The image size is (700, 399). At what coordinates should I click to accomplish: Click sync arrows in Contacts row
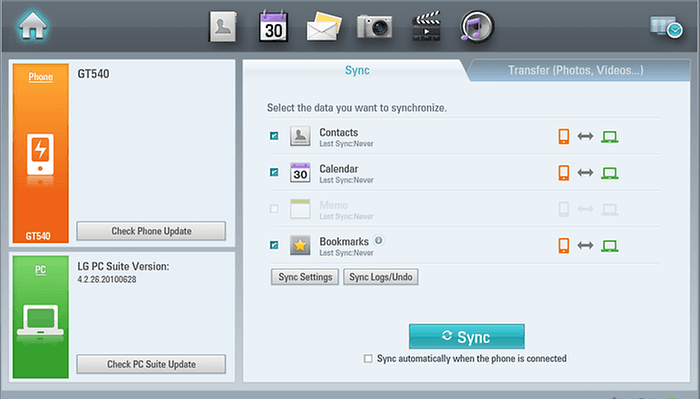(x=585, y=136)
